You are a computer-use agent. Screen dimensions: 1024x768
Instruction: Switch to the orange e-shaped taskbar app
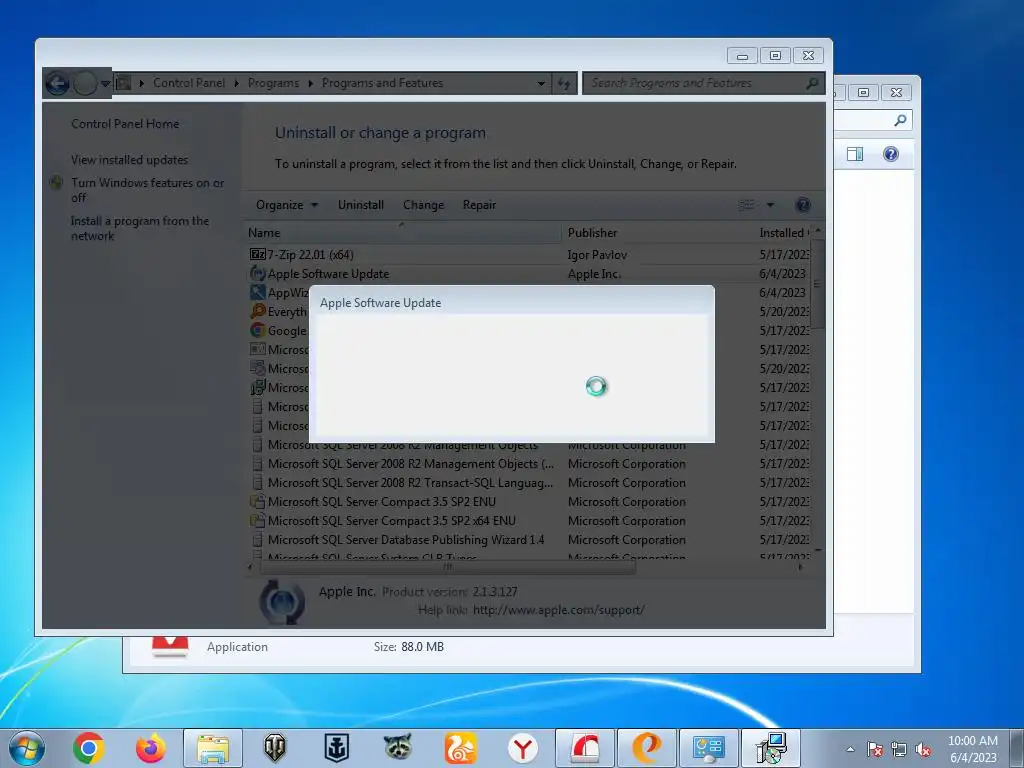click(647, 748)
